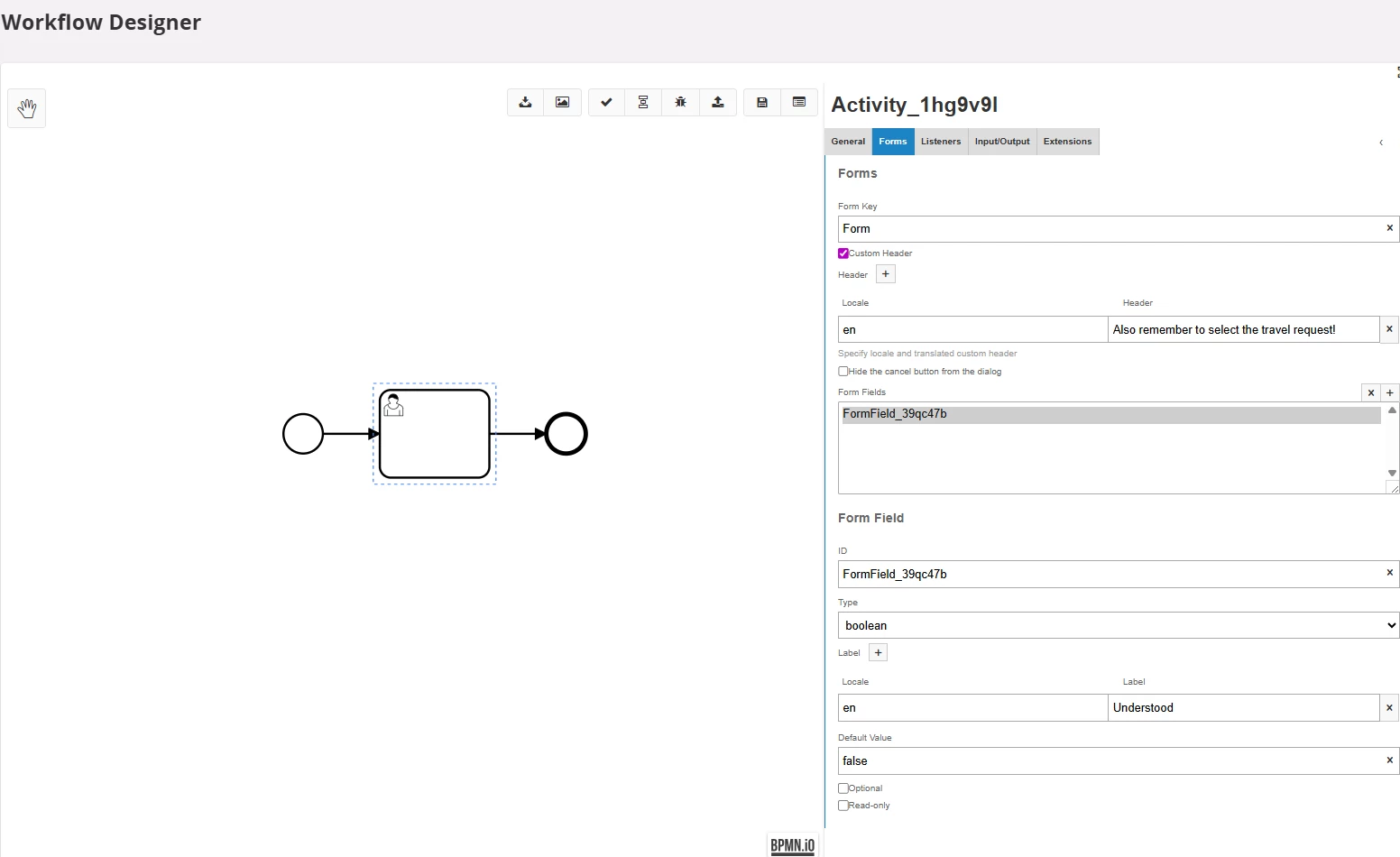This screenshot has height=857, width=1400.
Task: Open the Listeners tab
Action: 941,142
